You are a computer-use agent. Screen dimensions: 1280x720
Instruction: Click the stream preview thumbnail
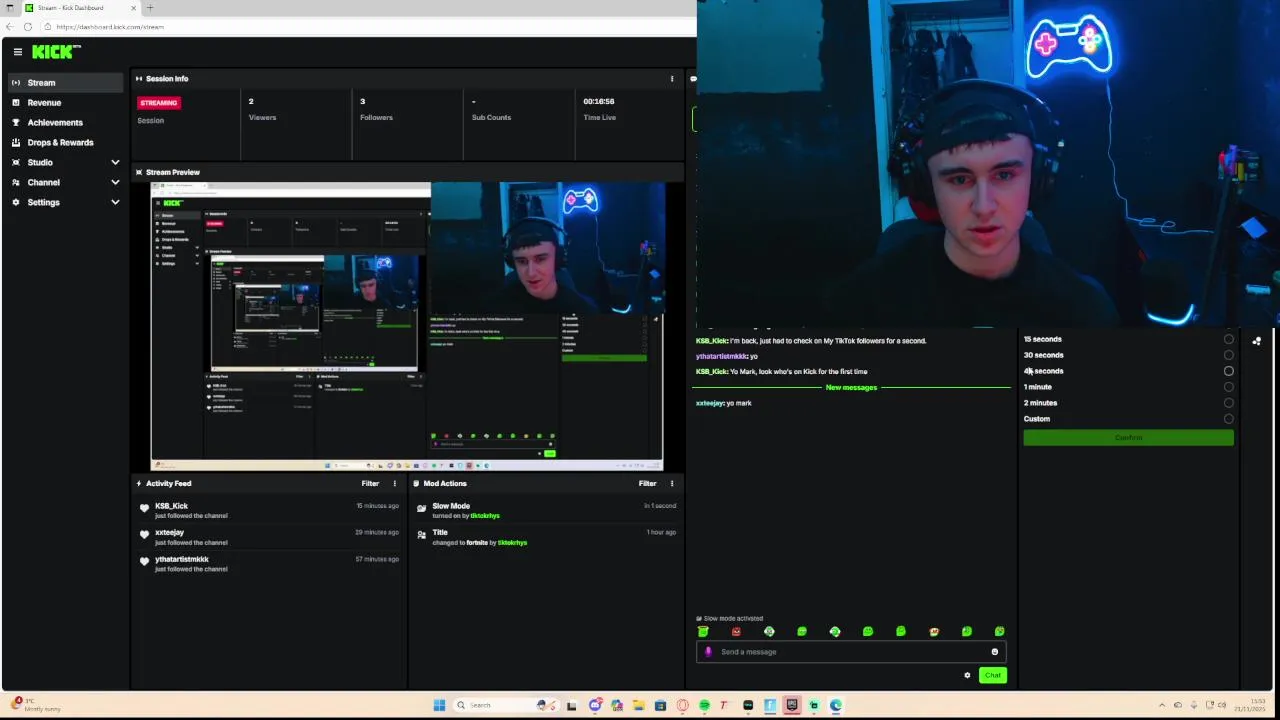click(x=407, y=326)
